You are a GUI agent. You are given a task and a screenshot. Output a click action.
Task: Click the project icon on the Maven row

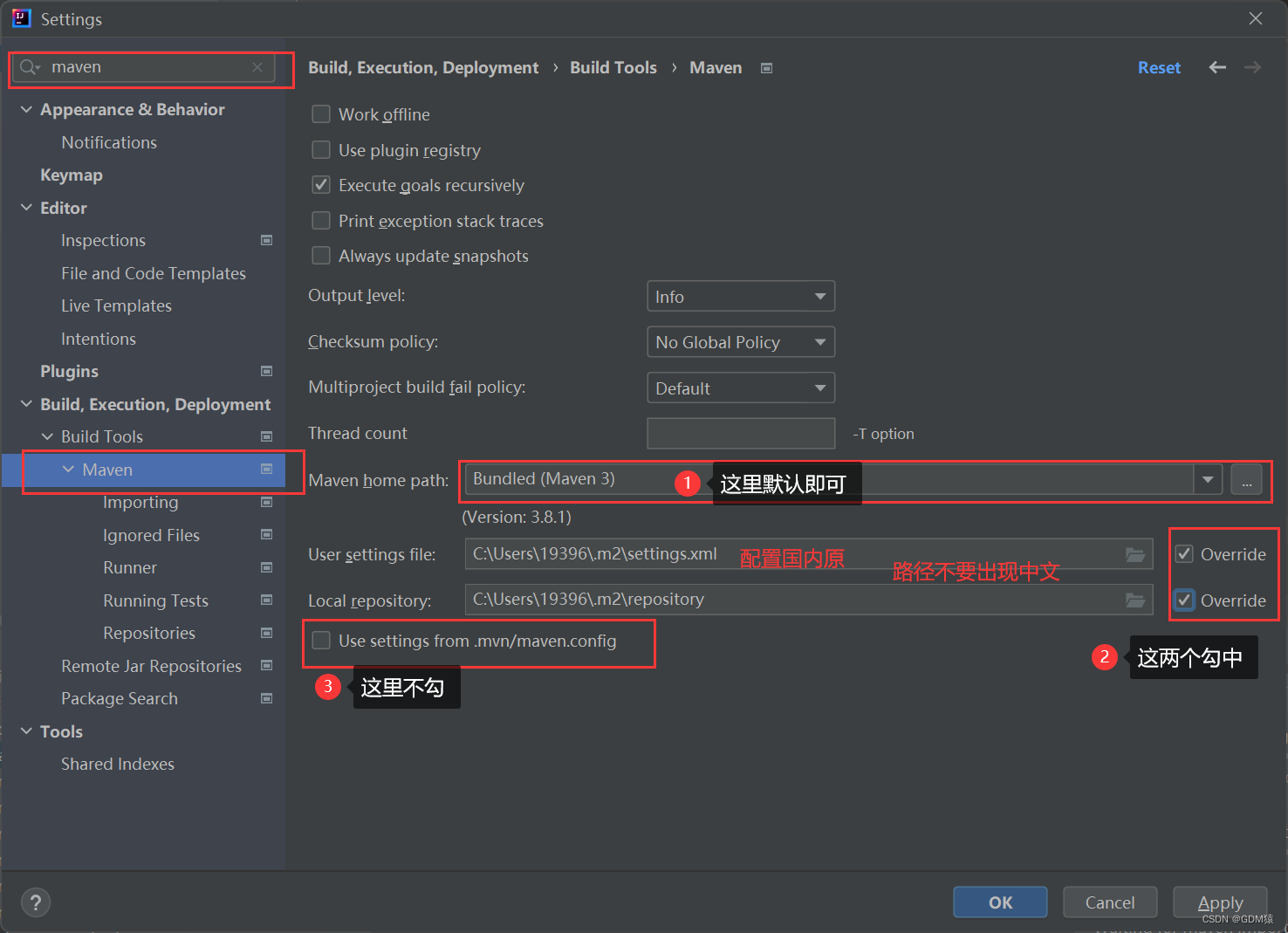point(267,469)
